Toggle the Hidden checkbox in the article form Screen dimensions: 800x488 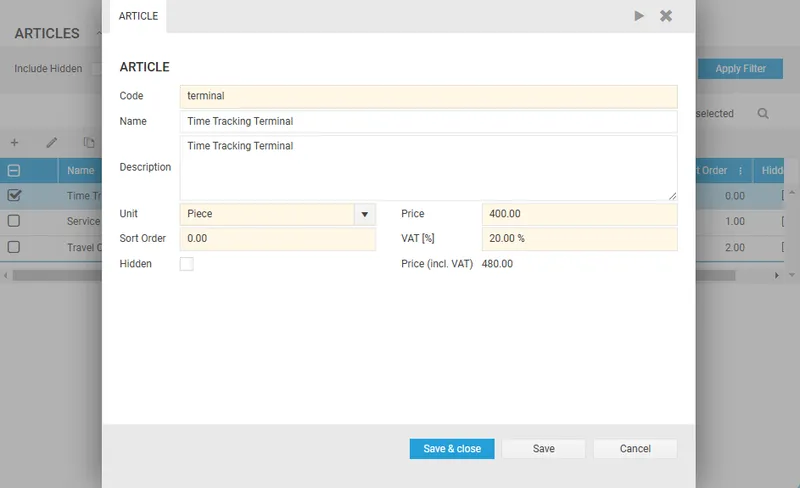pyautogui.click(x=186, y=264)
